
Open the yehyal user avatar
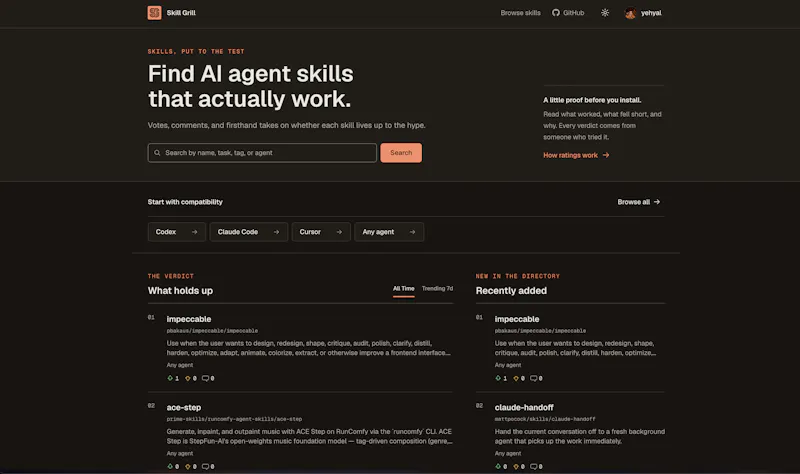[631, 13]
